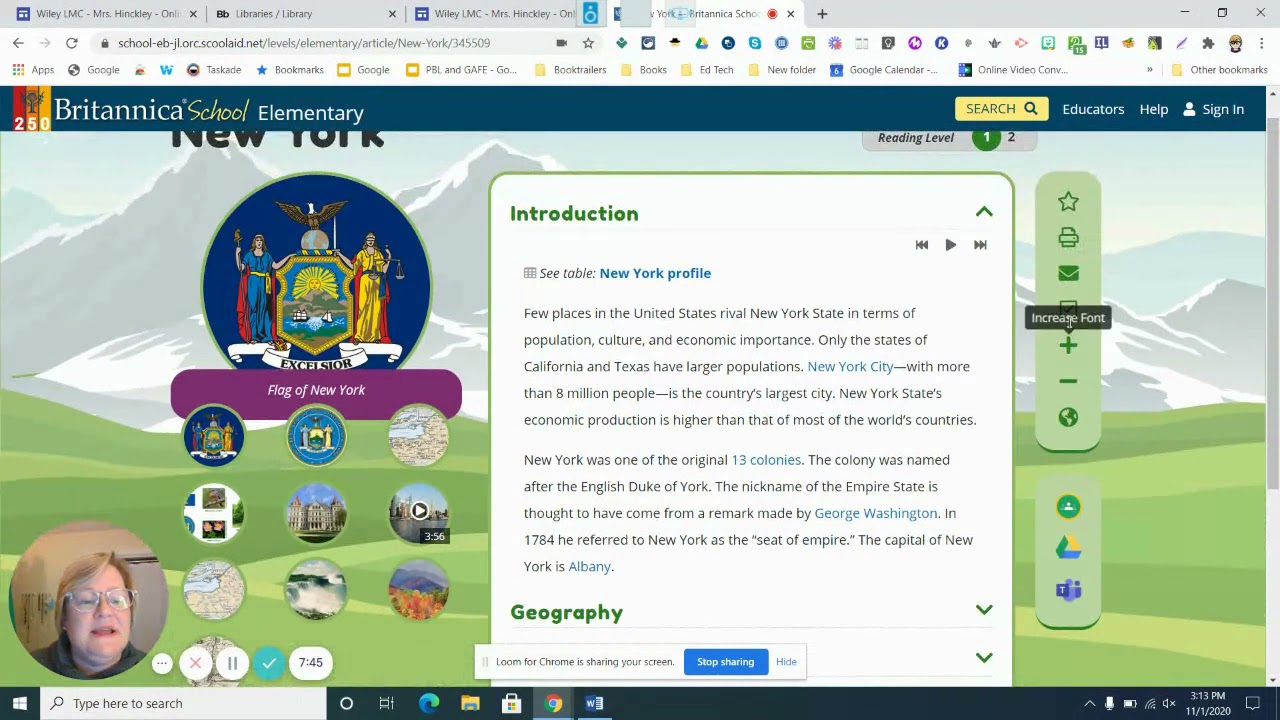Bookmark this page with star

(588, 43)
